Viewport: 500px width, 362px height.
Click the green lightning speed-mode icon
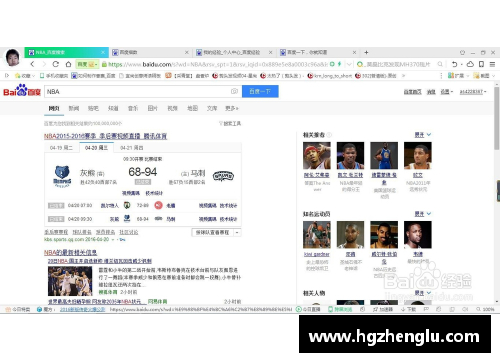(339, 64)
